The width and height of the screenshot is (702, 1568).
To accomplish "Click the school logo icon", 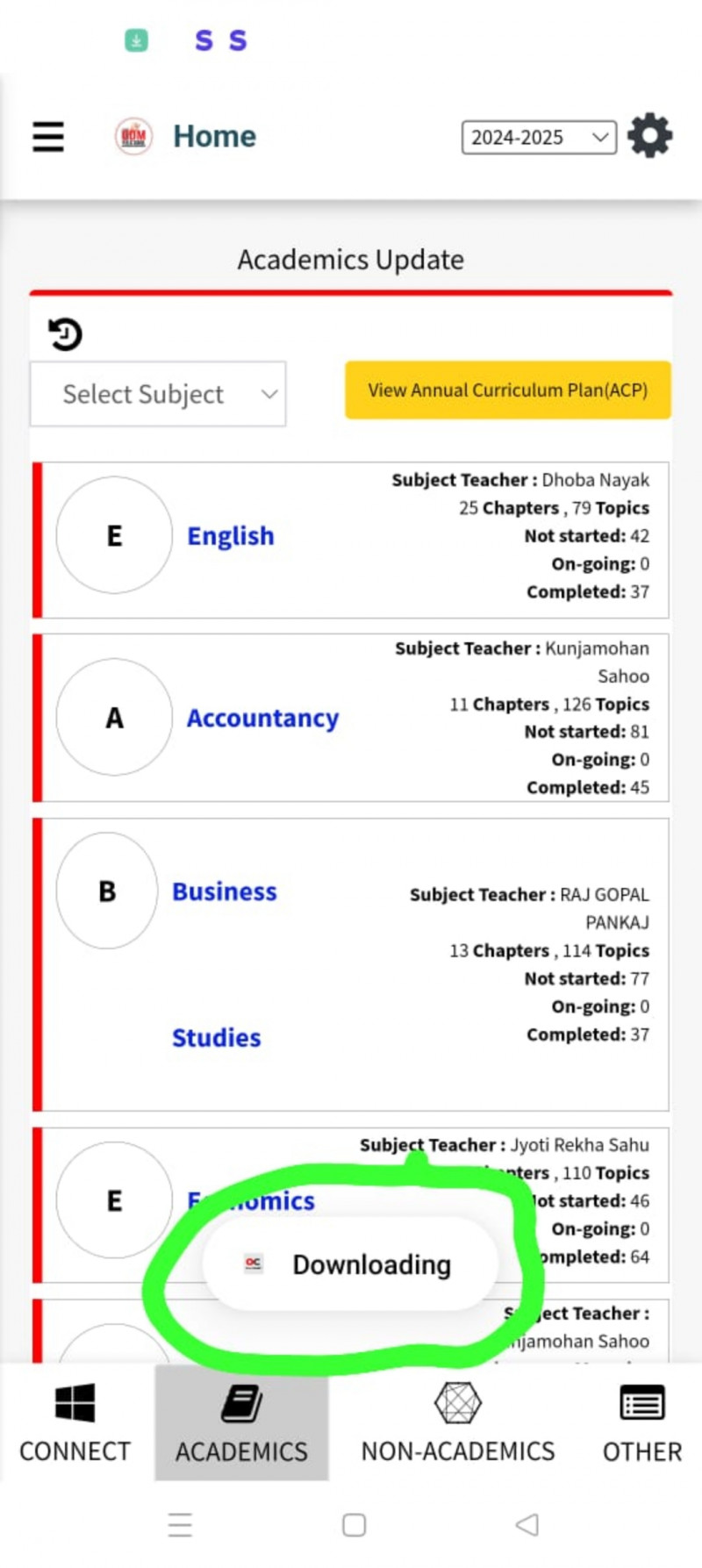I will 133,137.
